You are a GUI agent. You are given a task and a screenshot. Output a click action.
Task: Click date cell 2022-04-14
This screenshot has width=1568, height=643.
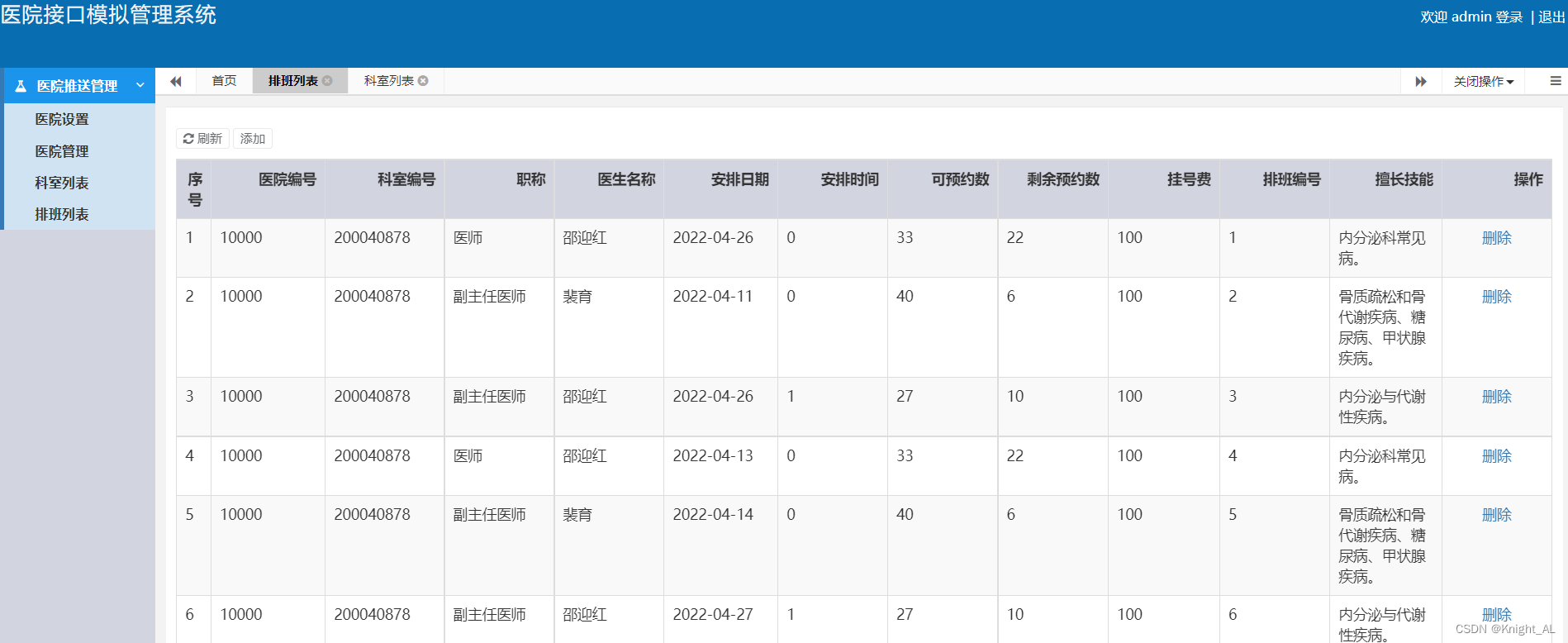point(713,515)
